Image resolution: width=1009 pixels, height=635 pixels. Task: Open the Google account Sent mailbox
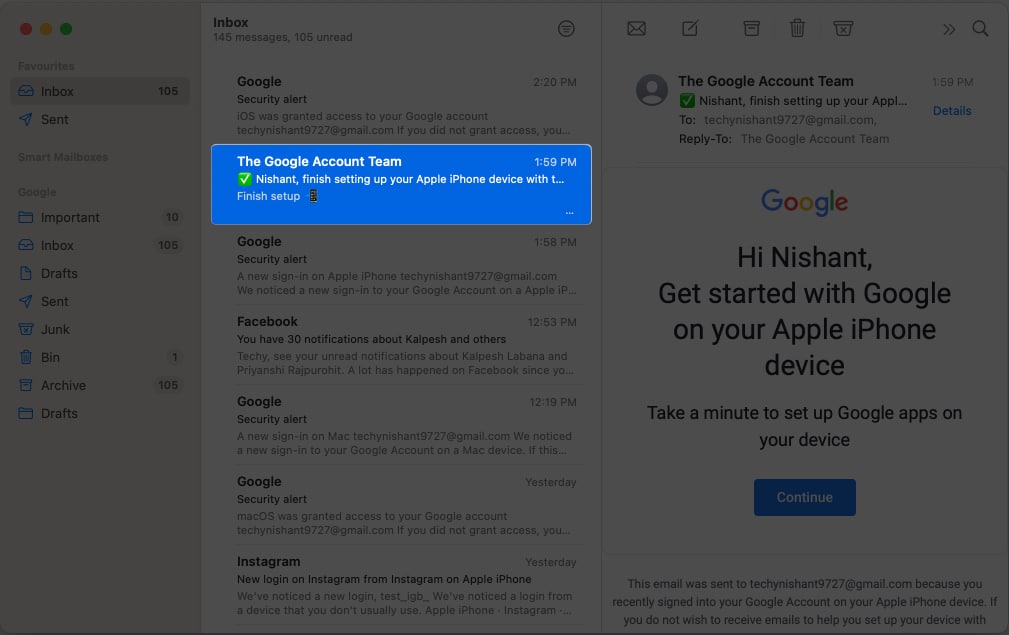100,302
